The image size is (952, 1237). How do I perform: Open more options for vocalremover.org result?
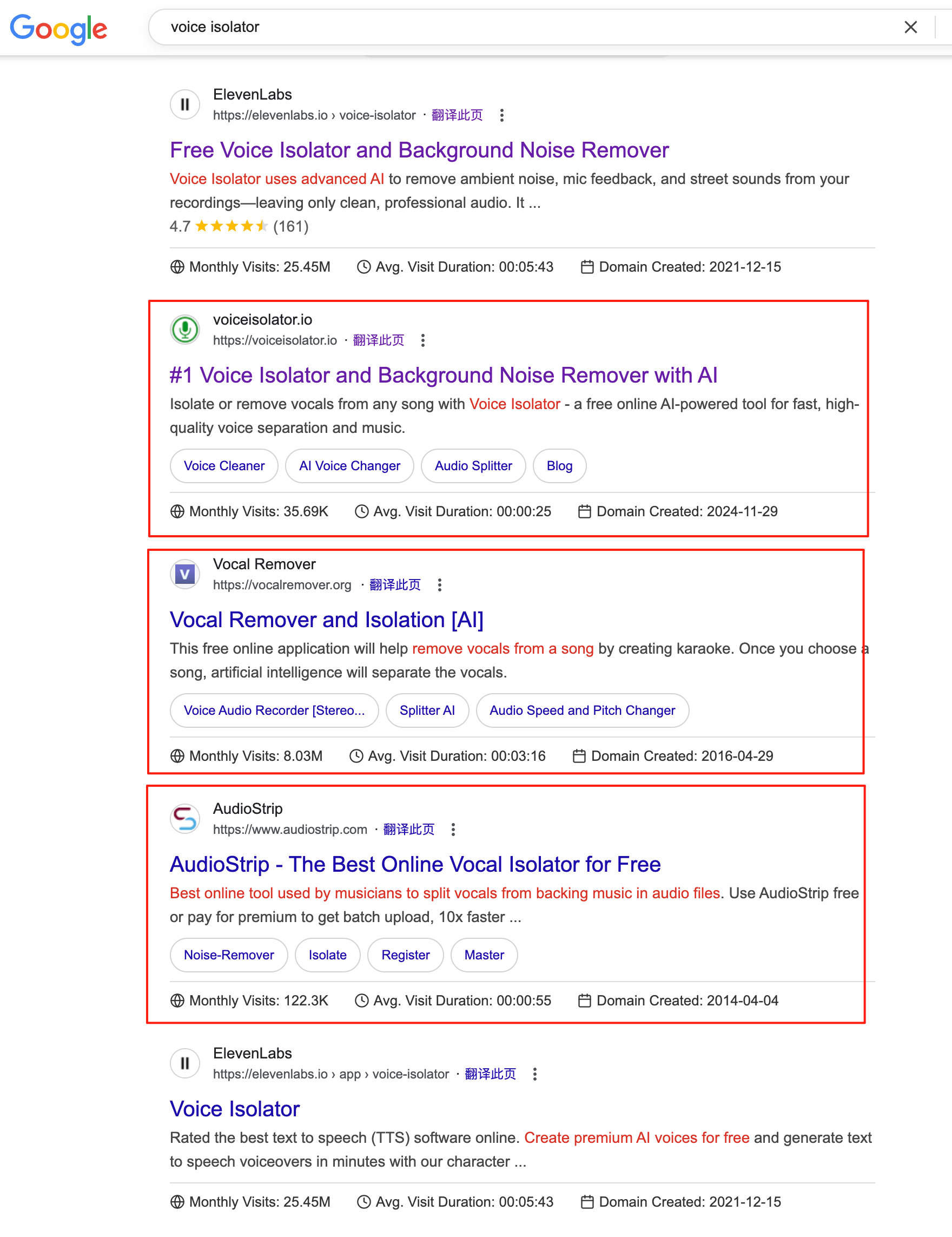(x=439, y=585)
